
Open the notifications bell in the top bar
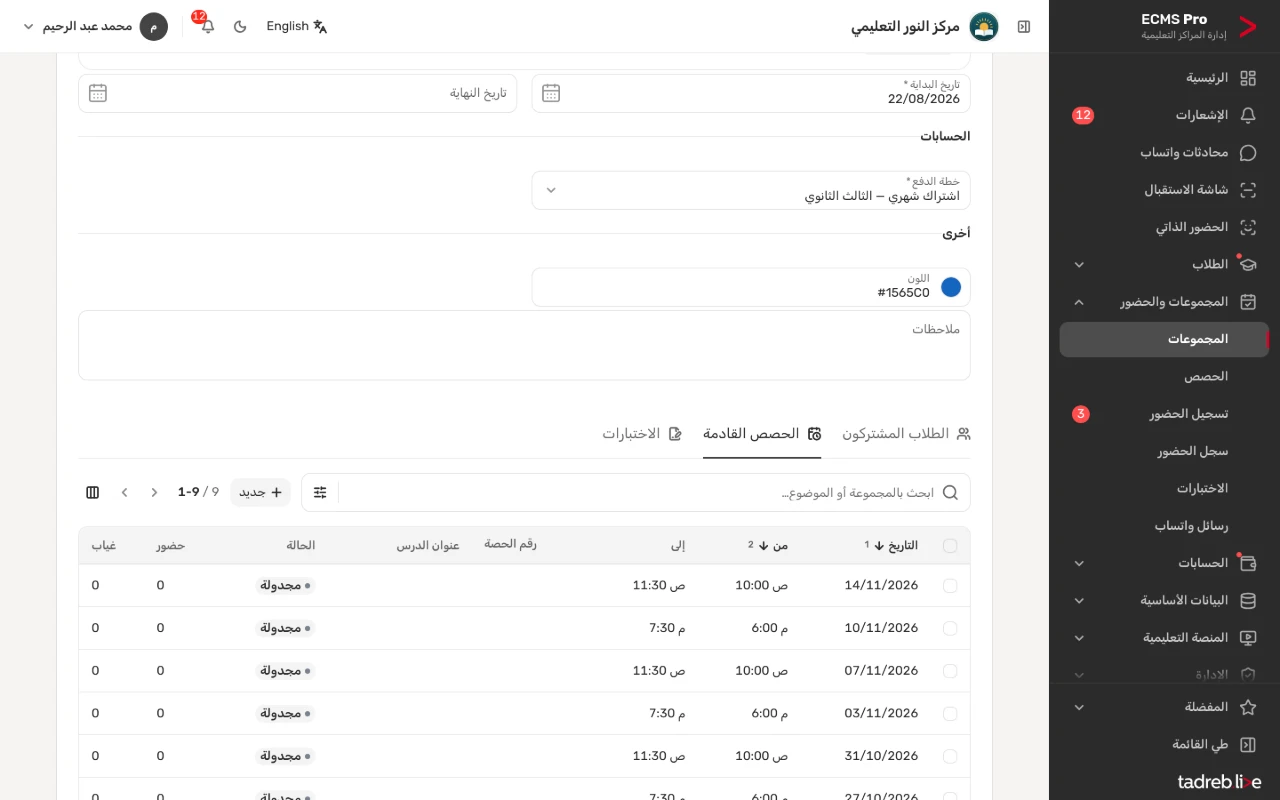(207, 26)
